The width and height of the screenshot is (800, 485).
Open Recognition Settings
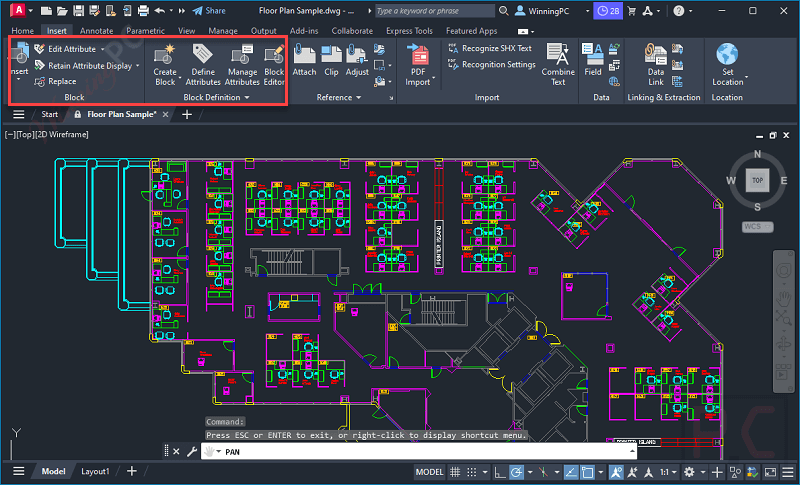(x=492, y=64)
